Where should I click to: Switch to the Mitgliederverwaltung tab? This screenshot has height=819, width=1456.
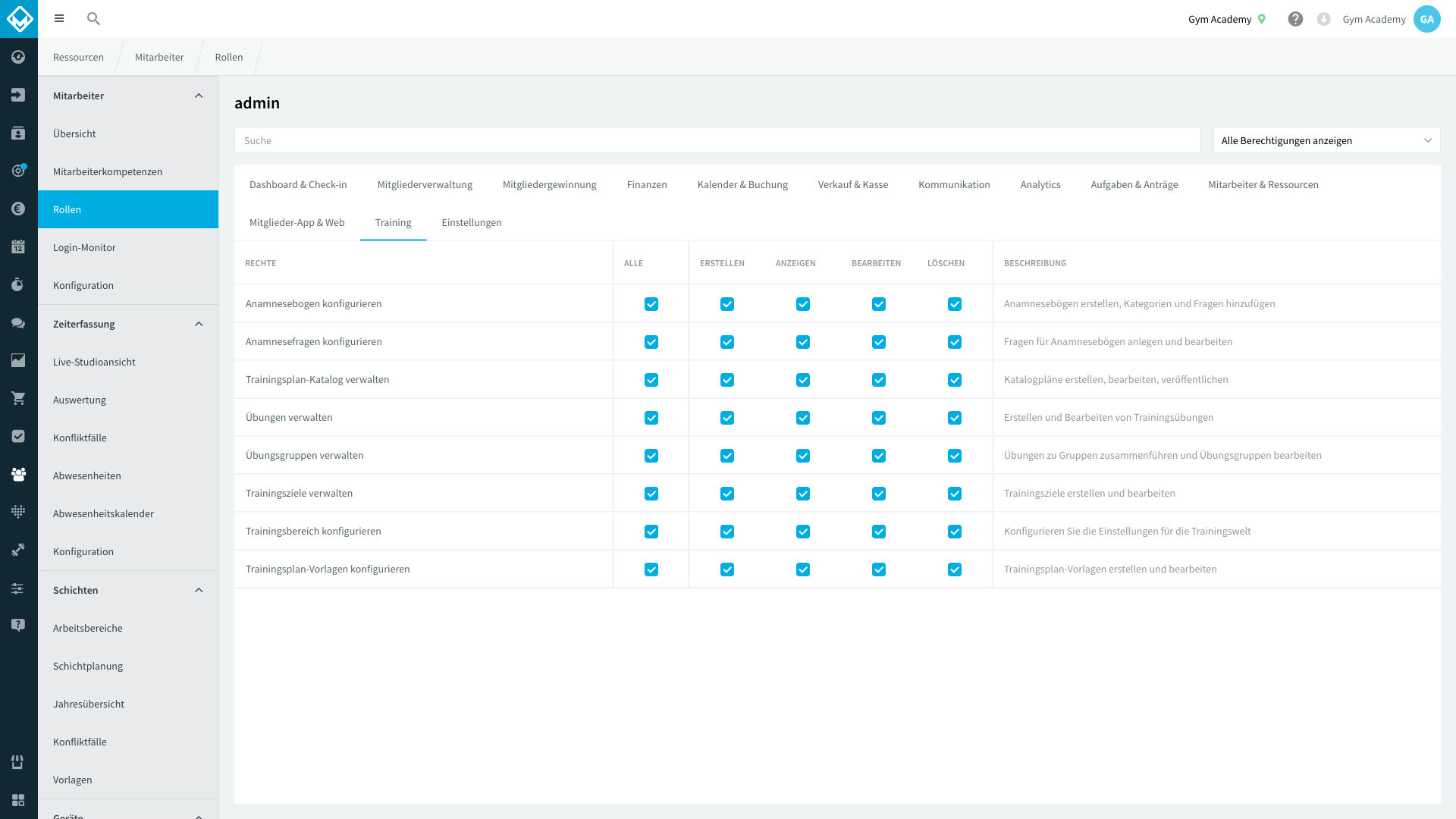pyautogui.click(x=425, y=184)
